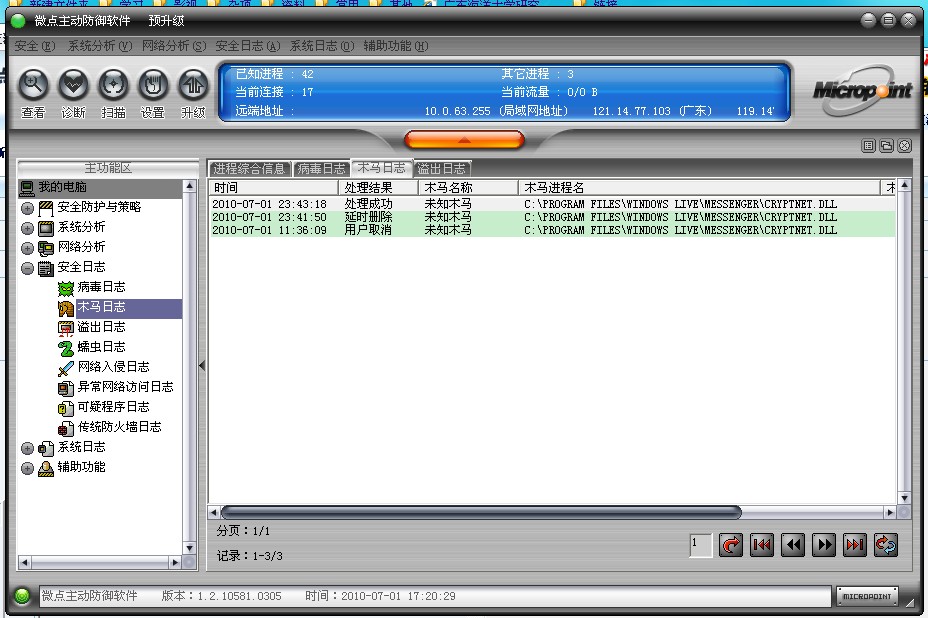The height and width of the screenshot is (618, 928).
Task: Click the MICROPOINT status bar button
Action: (x=867, y=596)
